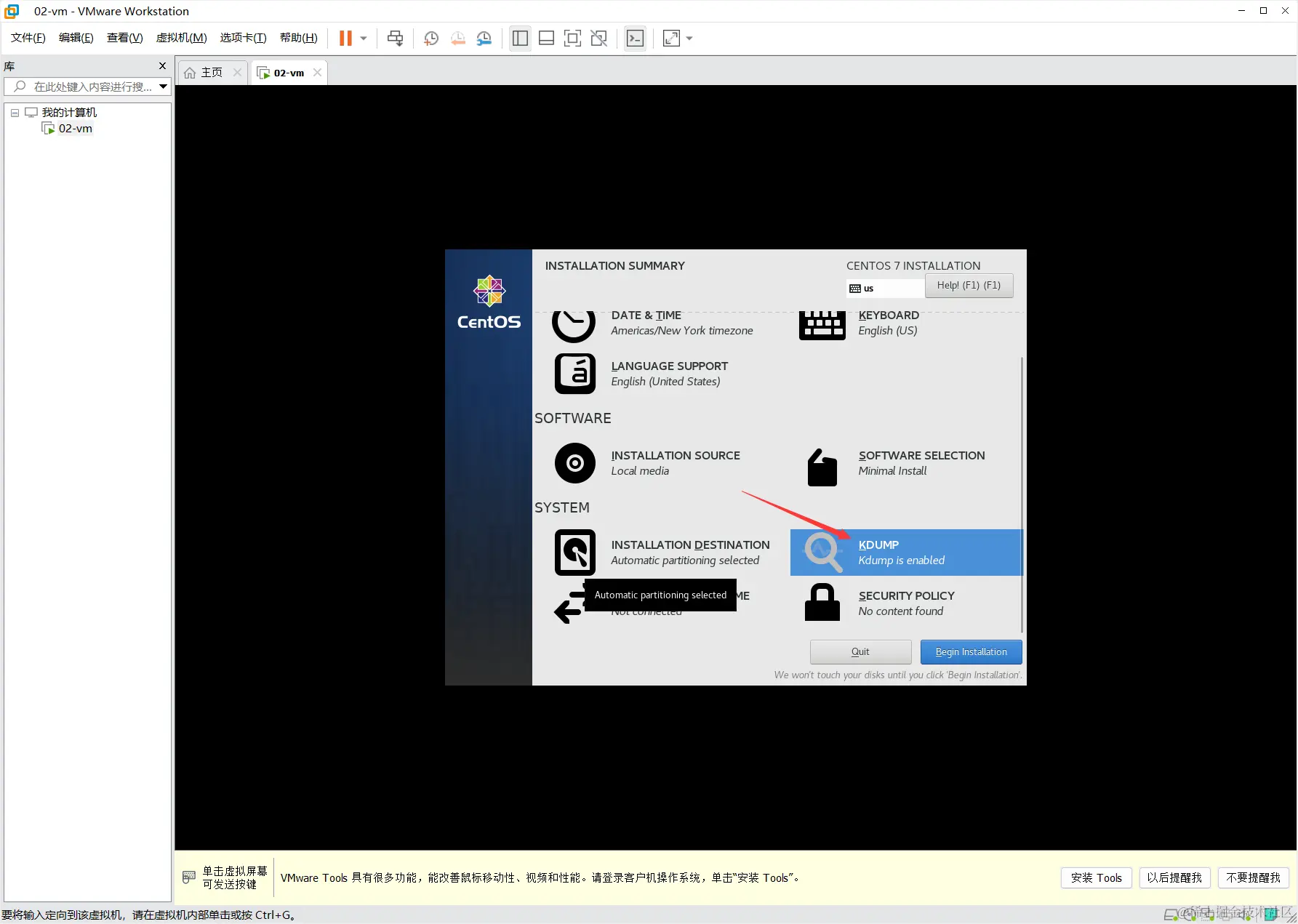Viewport: 1298px width, 924px height.
Task: Select 02-vm in the library tree
Action: pyautogui.click(x=76, y=129)
